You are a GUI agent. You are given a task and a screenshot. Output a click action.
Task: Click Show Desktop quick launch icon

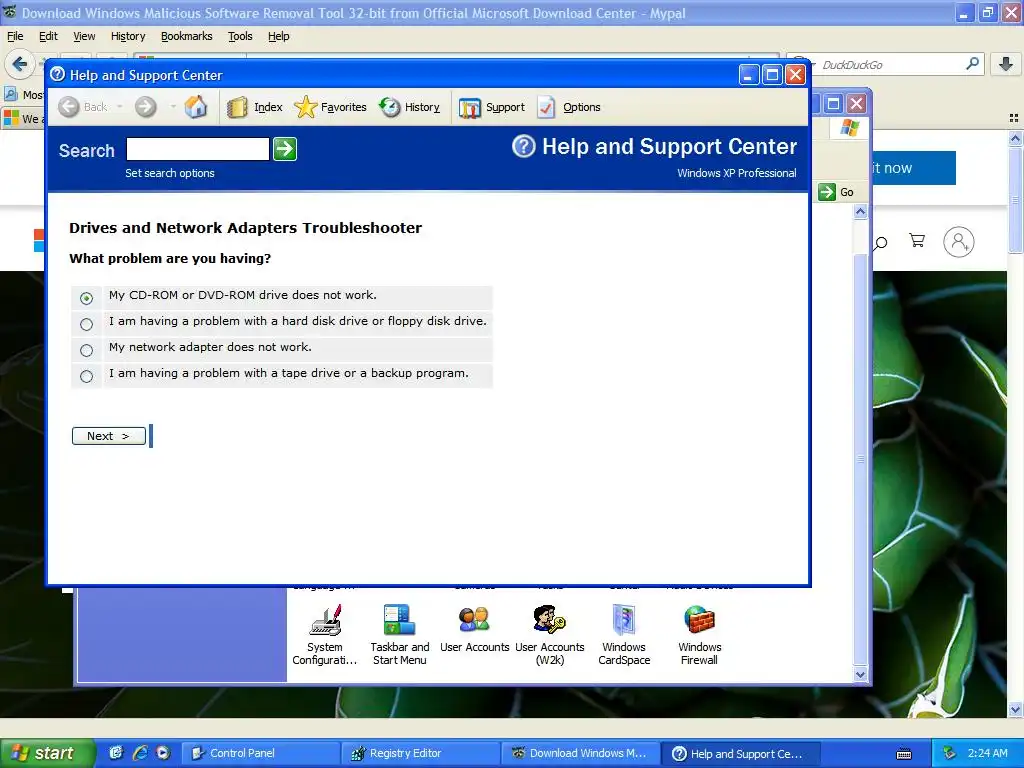point(116,753)
